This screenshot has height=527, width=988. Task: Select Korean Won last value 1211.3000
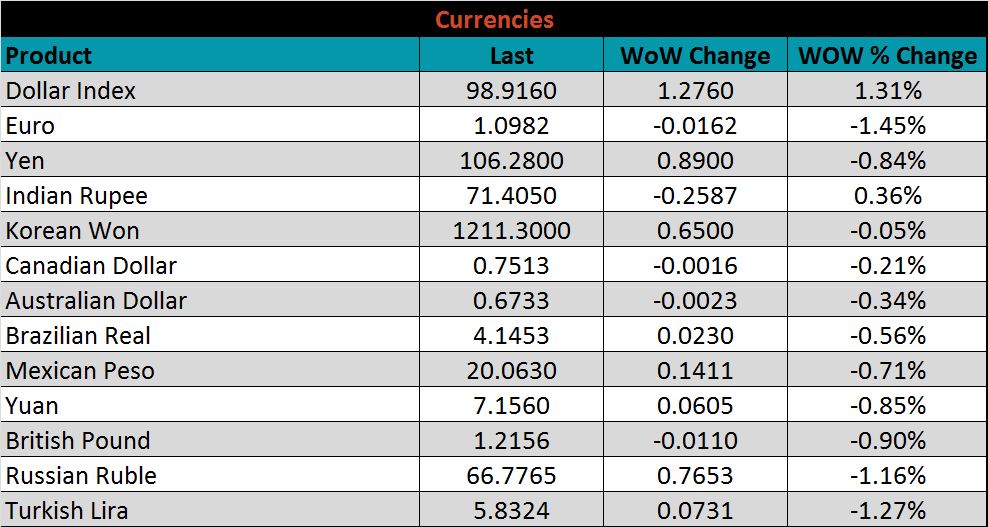click(x=511, y=231)
